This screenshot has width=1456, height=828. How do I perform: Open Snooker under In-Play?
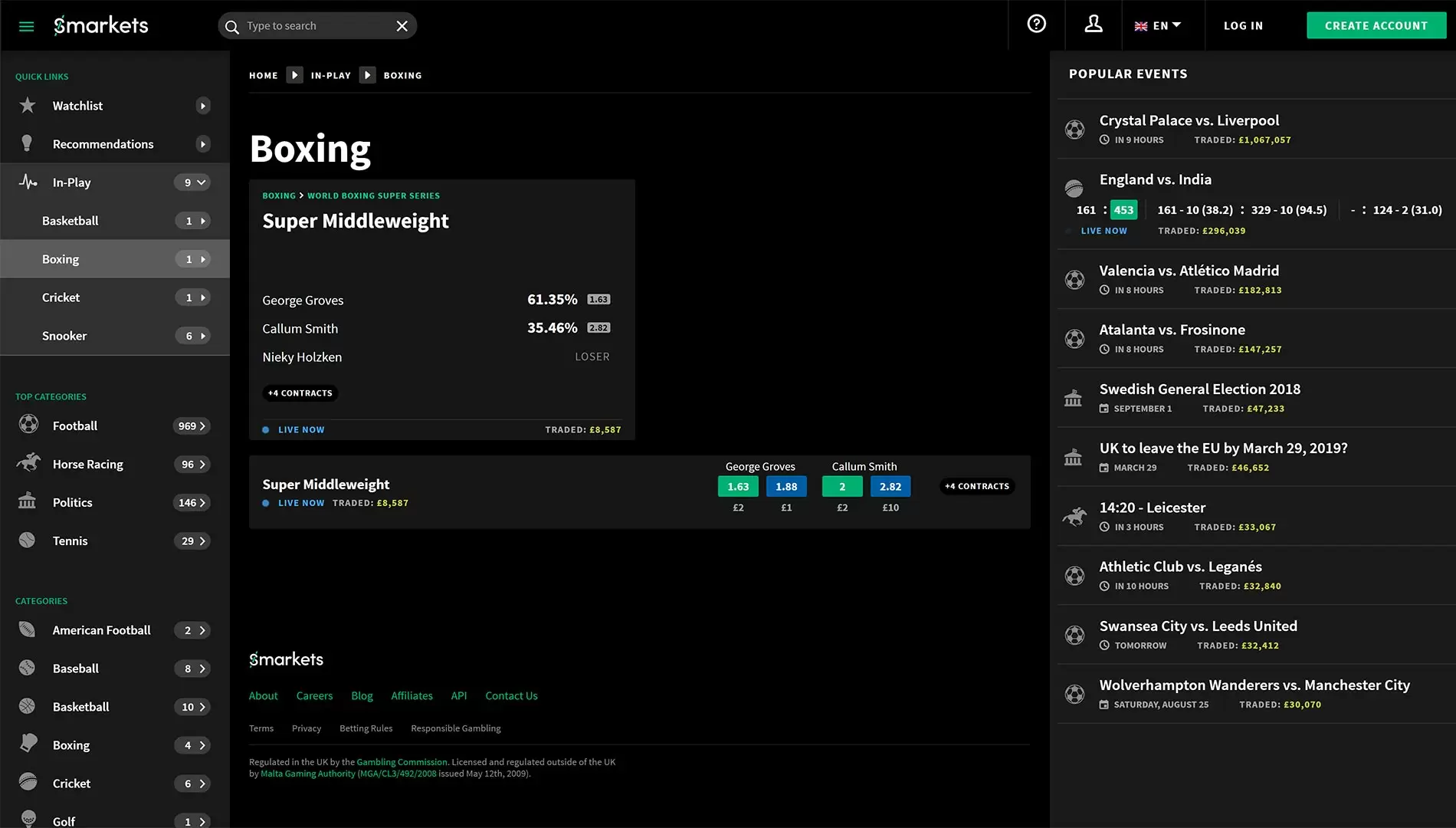tap(115, 336)
